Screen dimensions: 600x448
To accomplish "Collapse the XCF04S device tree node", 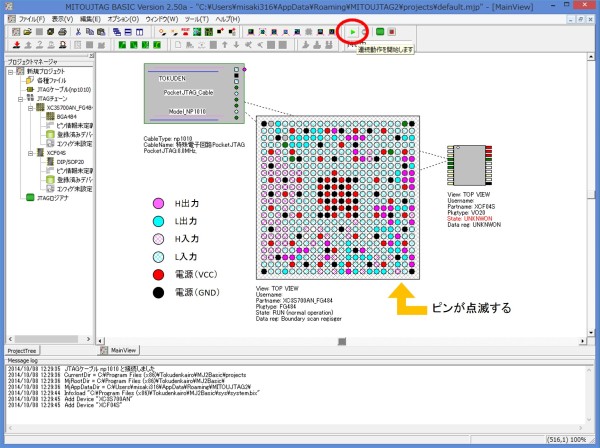I will click(30, 153).
